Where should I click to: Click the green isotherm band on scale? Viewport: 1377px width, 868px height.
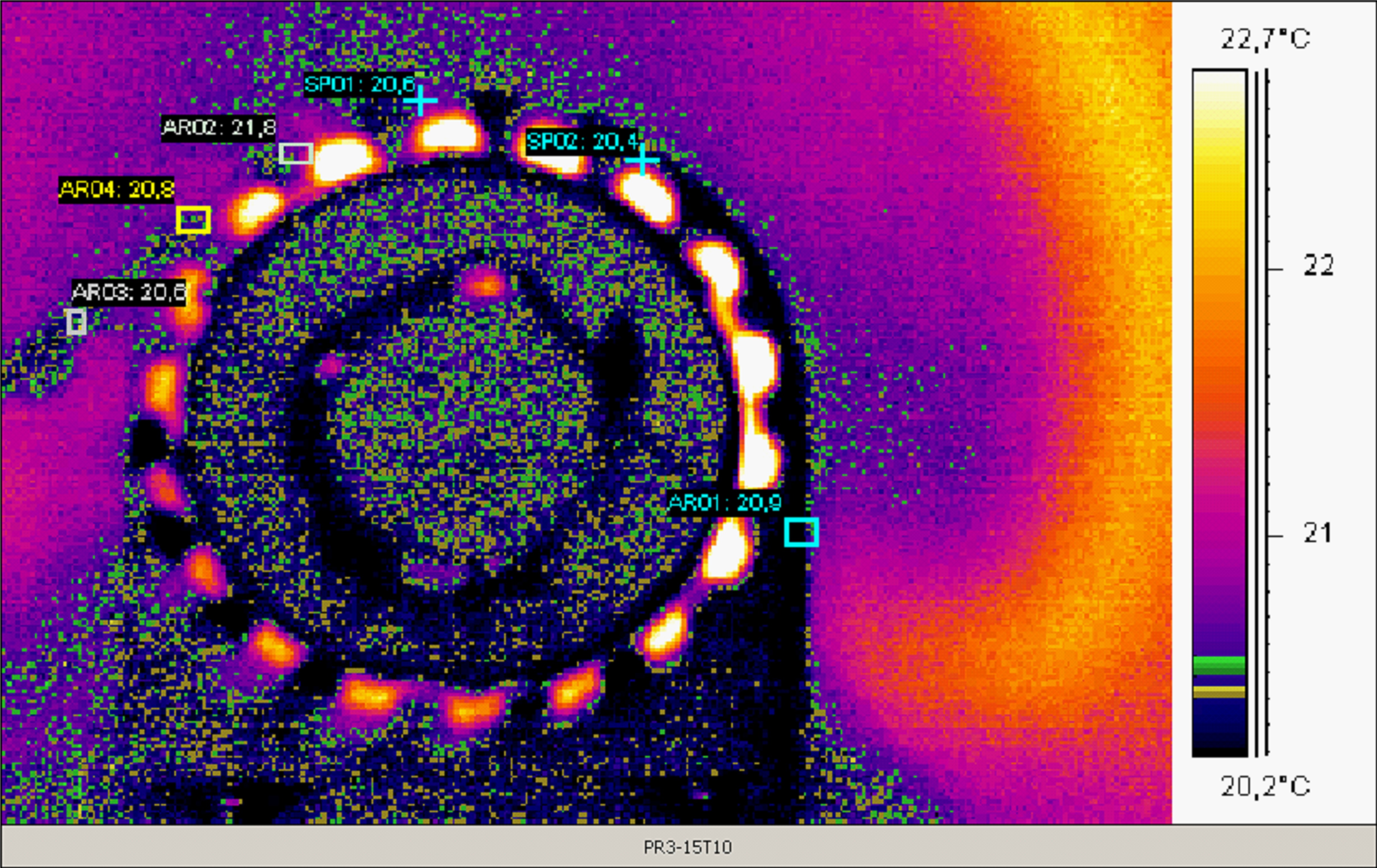[x=1219, y=665]
